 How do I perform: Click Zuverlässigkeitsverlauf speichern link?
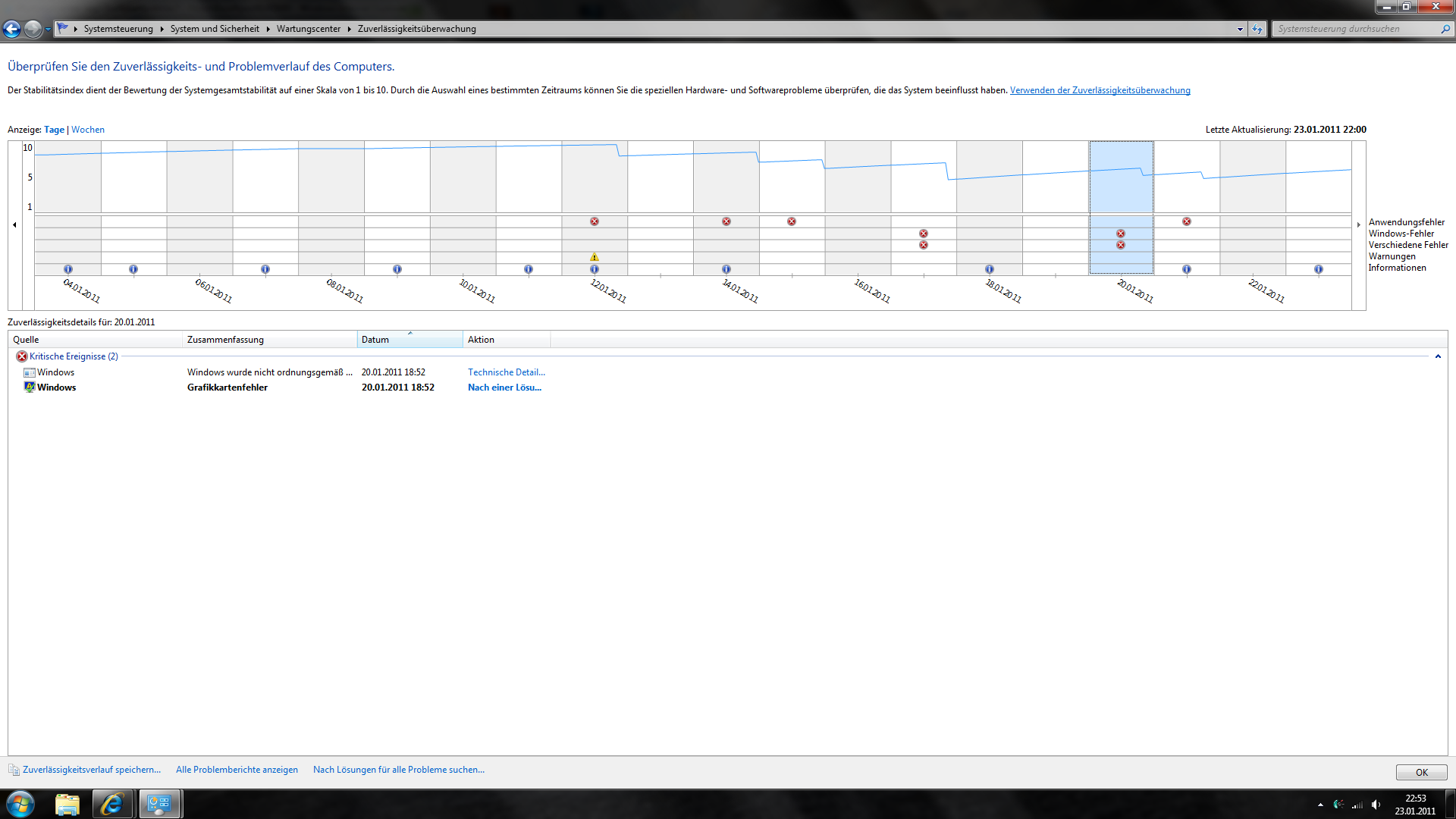(92, 770)
